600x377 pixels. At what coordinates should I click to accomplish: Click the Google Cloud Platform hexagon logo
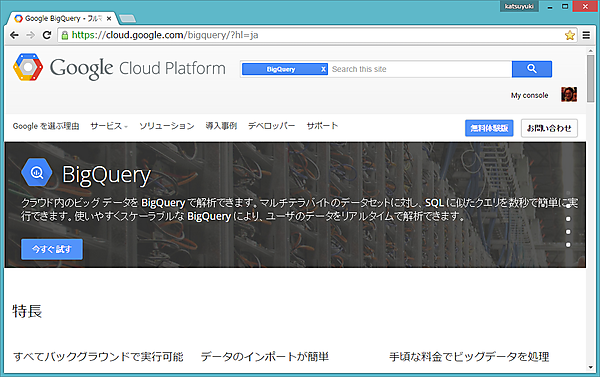point(28,67)
